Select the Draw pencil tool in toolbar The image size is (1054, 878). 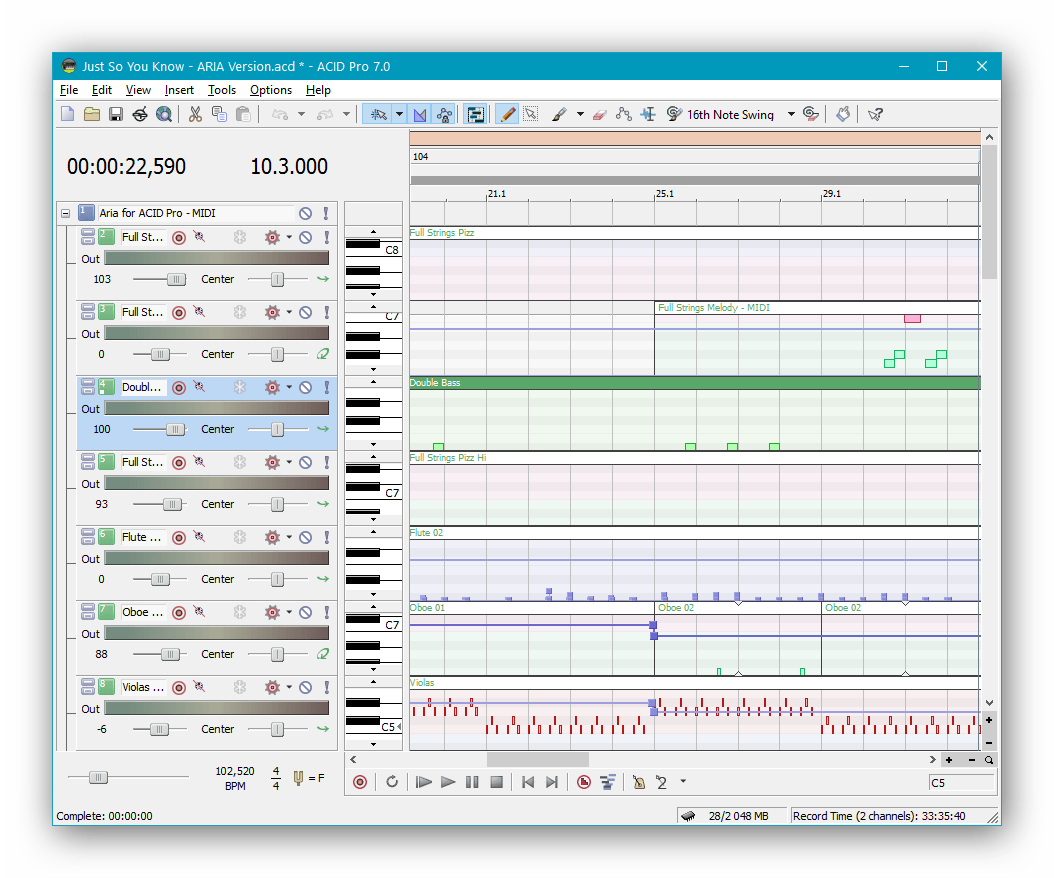click(507, 114)
